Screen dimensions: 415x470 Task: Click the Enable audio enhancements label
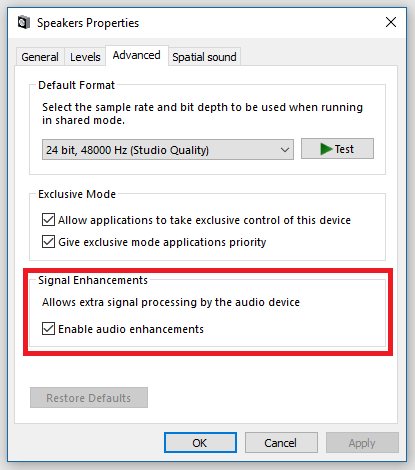pyautogui.click(x=131, y=329)
